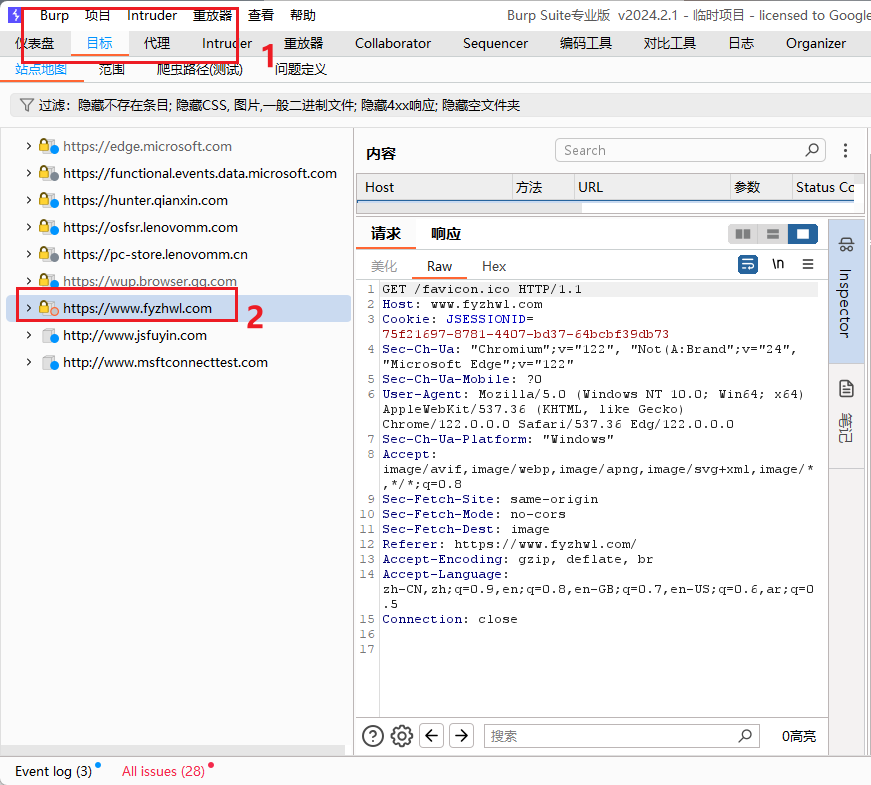
Task: Toggle line wrap in message editor
Action: point(748,264)
